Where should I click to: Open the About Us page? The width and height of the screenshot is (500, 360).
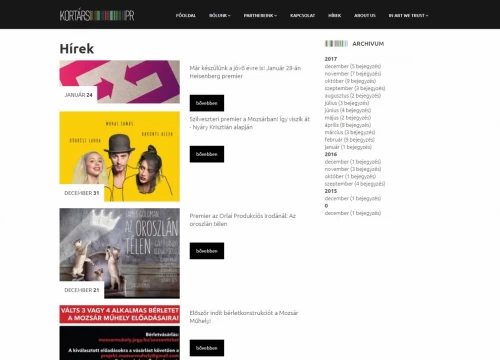pyautogui.click(x=365, y=15)
